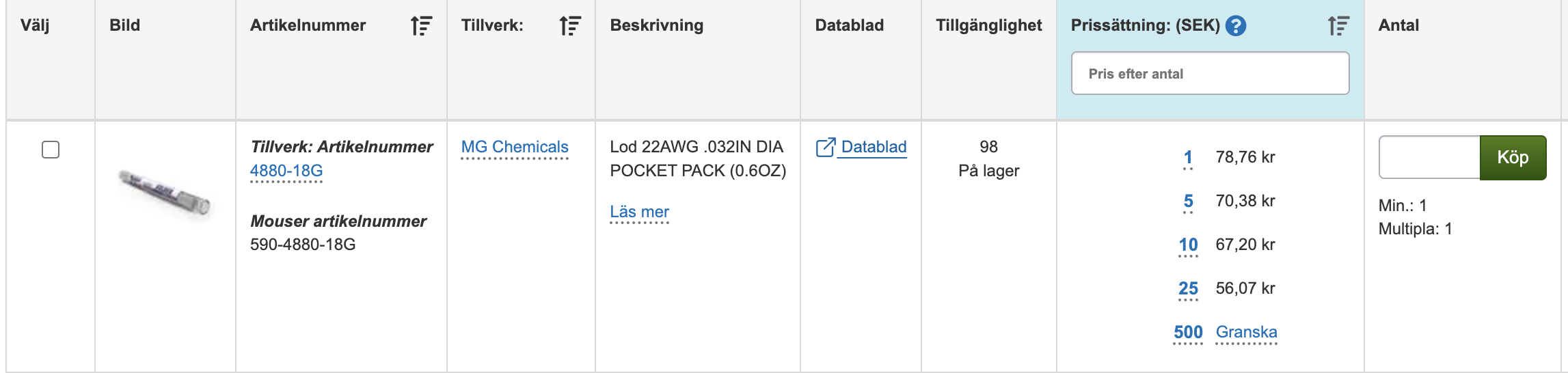1568x373 pixels.
Task: Select price break quantity 10
Action: [1188, 245]
